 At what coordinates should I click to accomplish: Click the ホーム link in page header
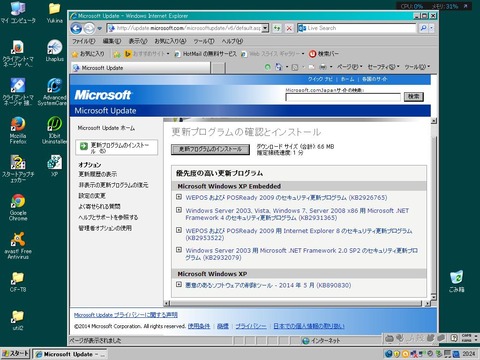pos(347,79)
